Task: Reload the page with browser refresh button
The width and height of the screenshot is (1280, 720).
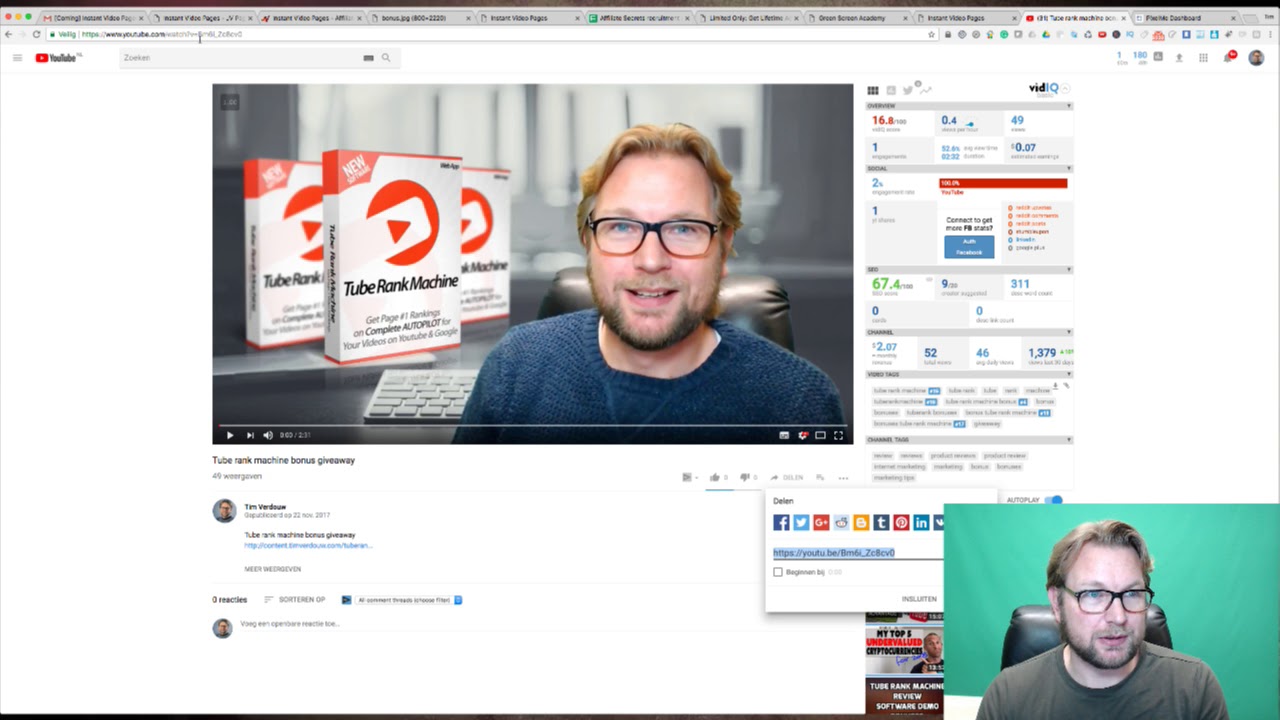Action: tap(36, 34)
